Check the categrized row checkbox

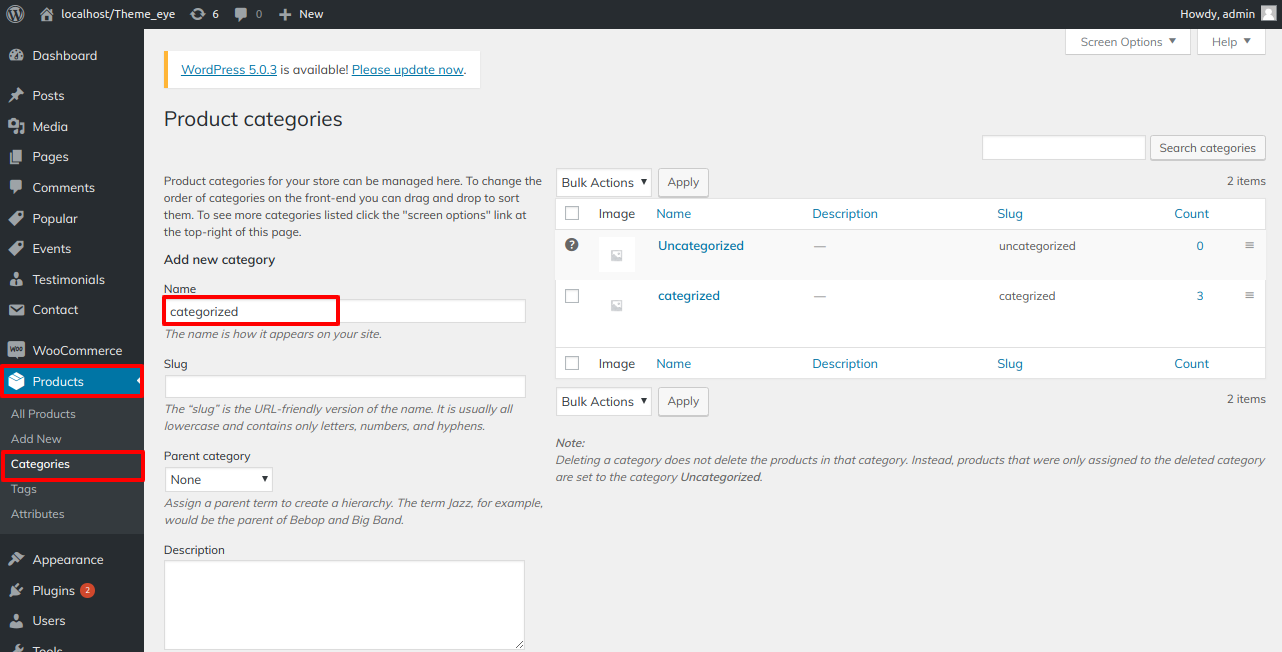[572, 296]
